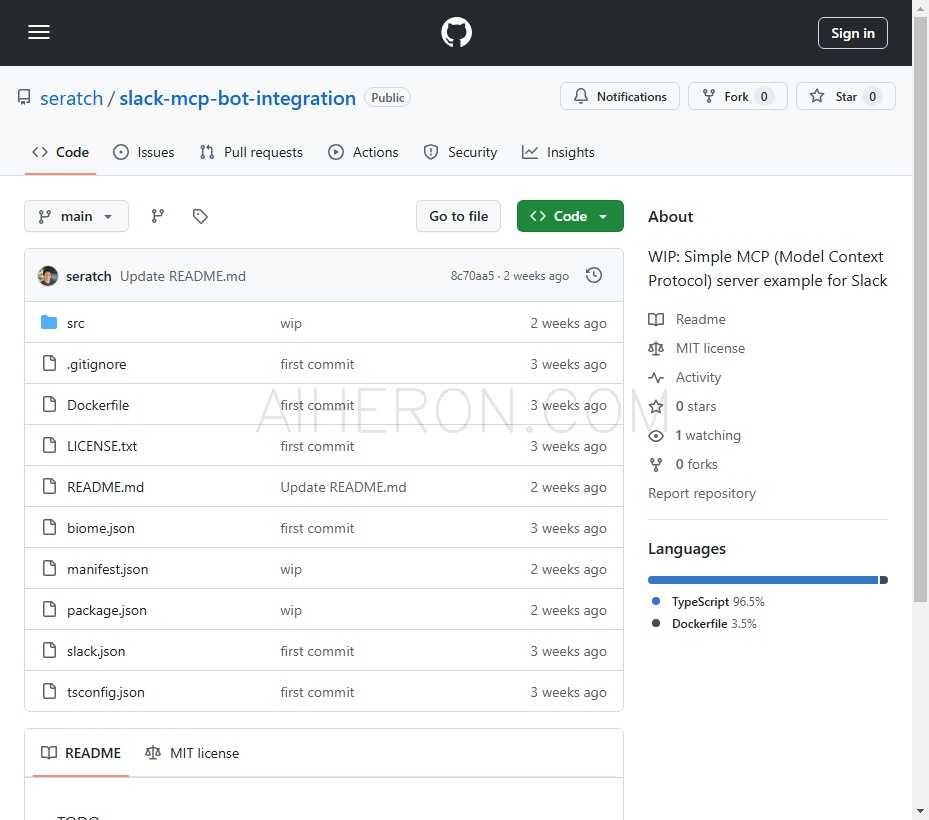Open slack-mcp-bot-integration repository link

coord(238,98)
